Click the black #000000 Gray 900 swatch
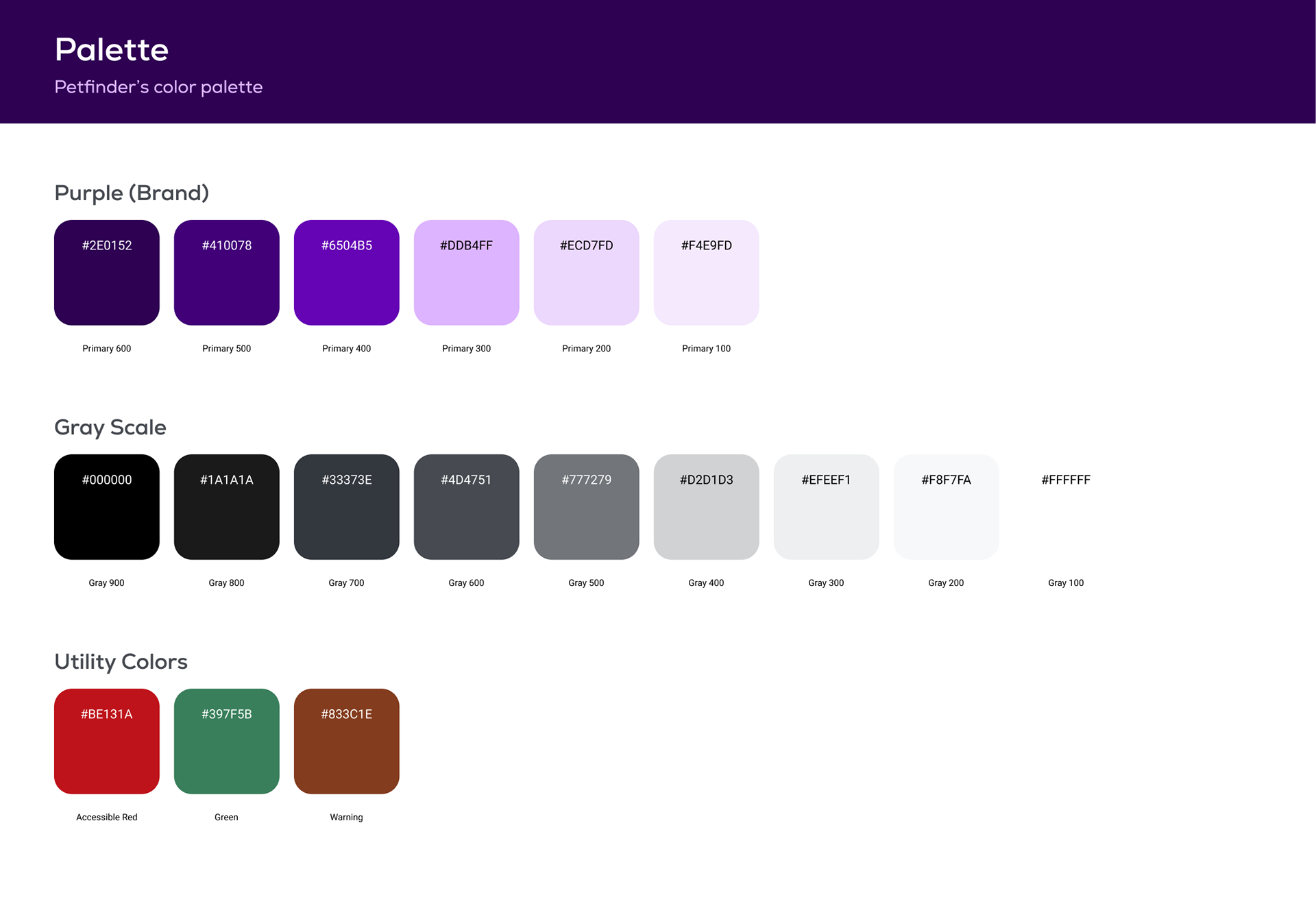 pyautogui.click(x=107, y=507)
